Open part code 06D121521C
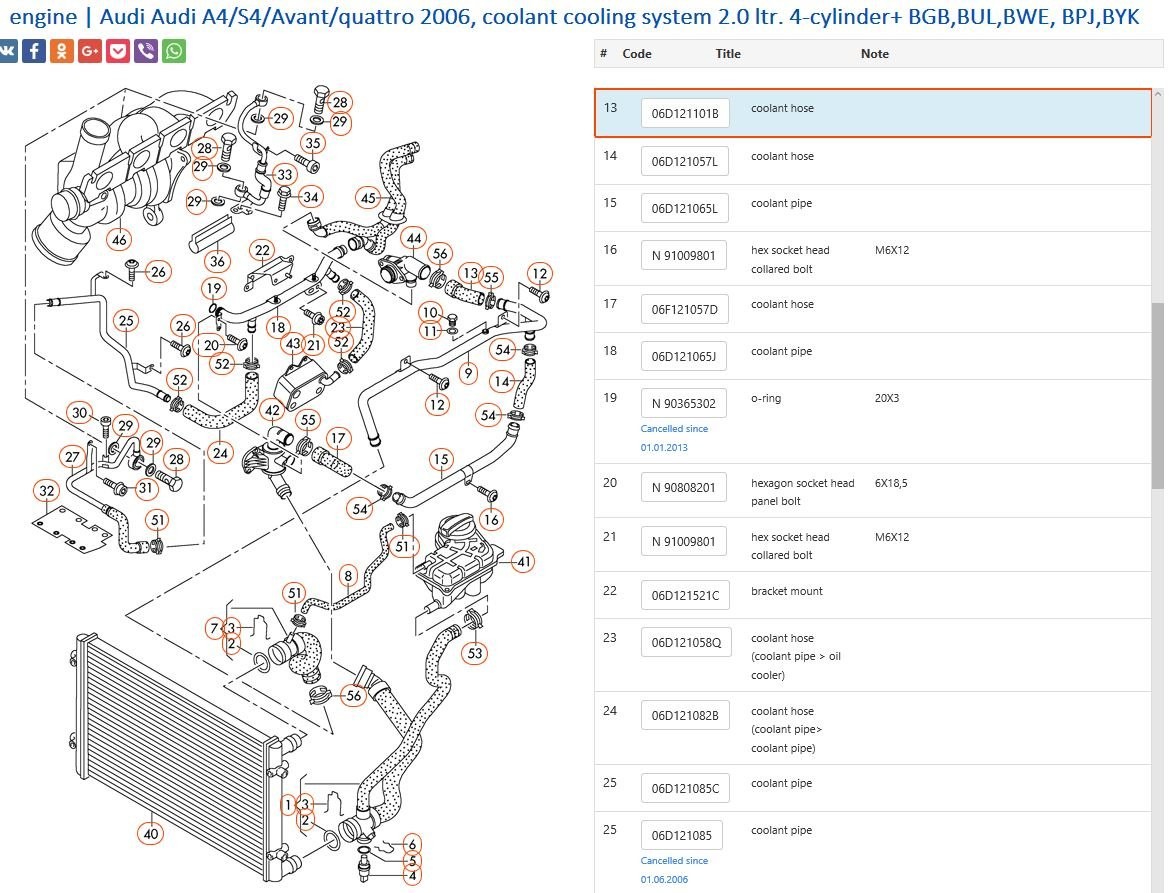The image size is (1174, 893). [x=685, y=595]
